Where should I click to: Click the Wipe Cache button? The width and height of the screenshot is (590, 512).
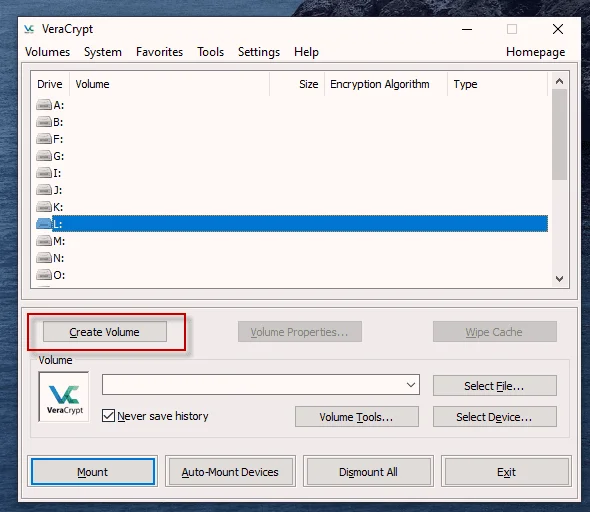coord(494,332)
